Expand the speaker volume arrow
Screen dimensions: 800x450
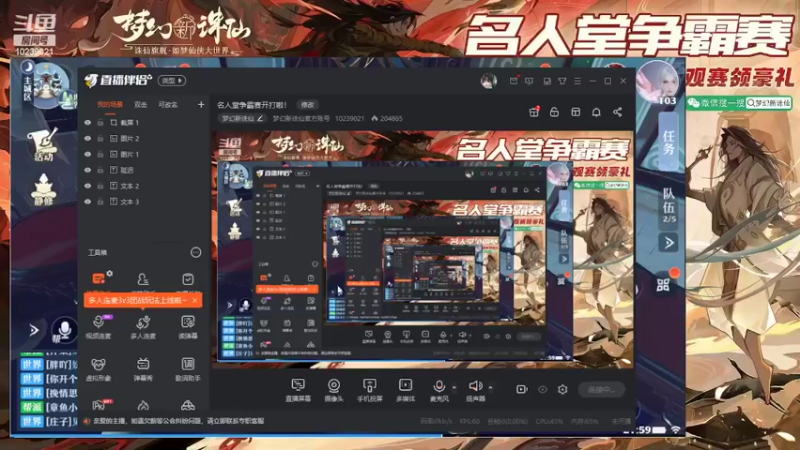490,387
